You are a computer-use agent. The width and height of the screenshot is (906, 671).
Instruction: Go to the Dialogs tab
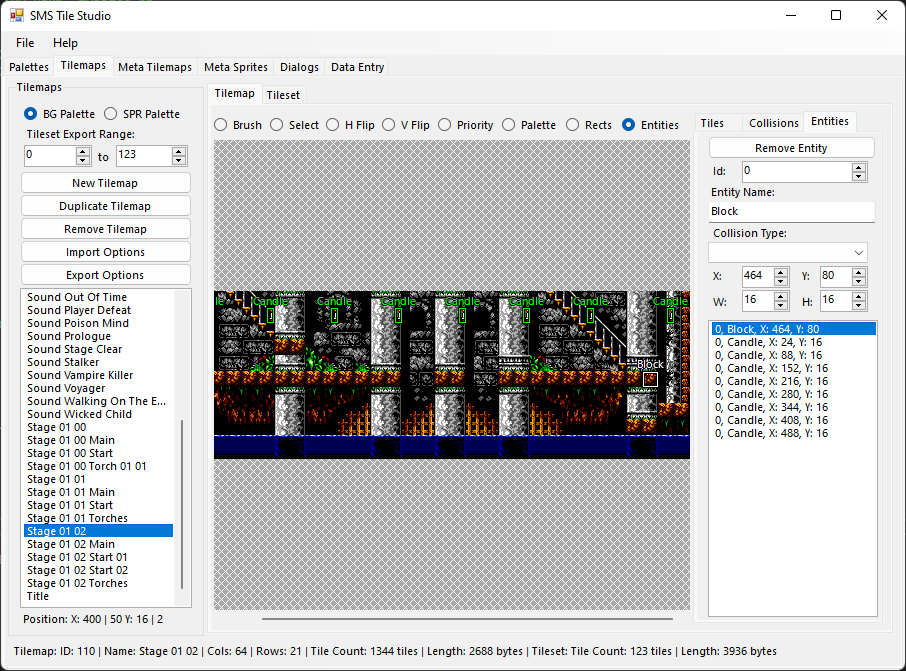299,67
